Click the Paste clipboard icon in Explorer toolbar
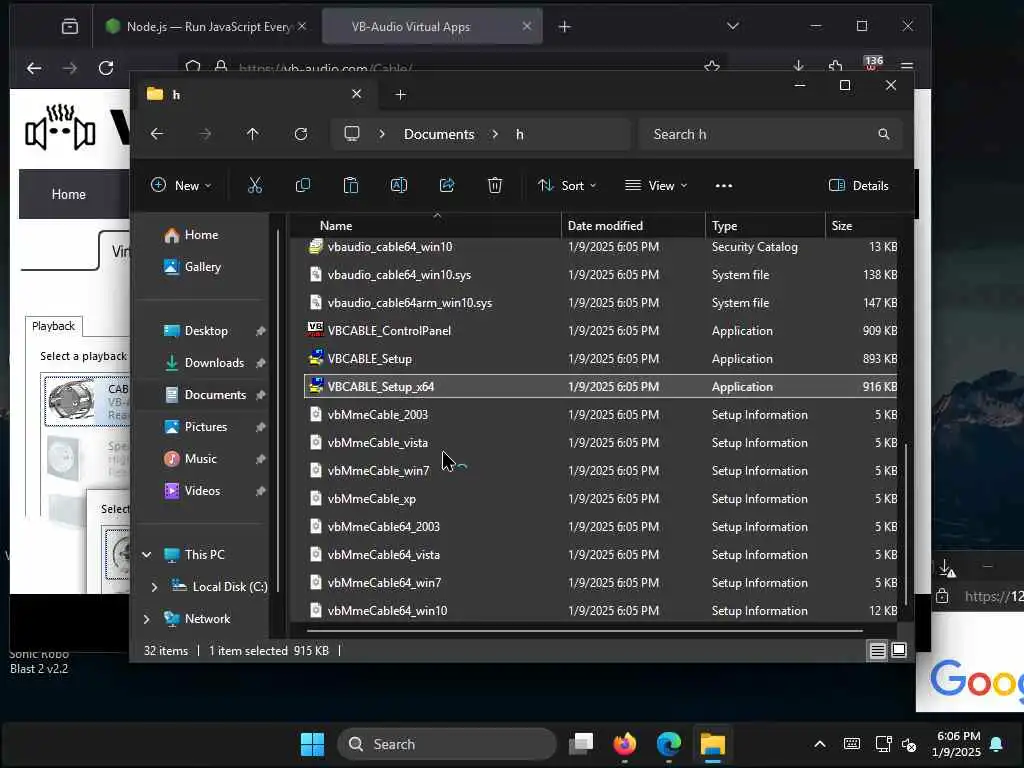Viewport: 1024px width, 768px height. [351, 185]
